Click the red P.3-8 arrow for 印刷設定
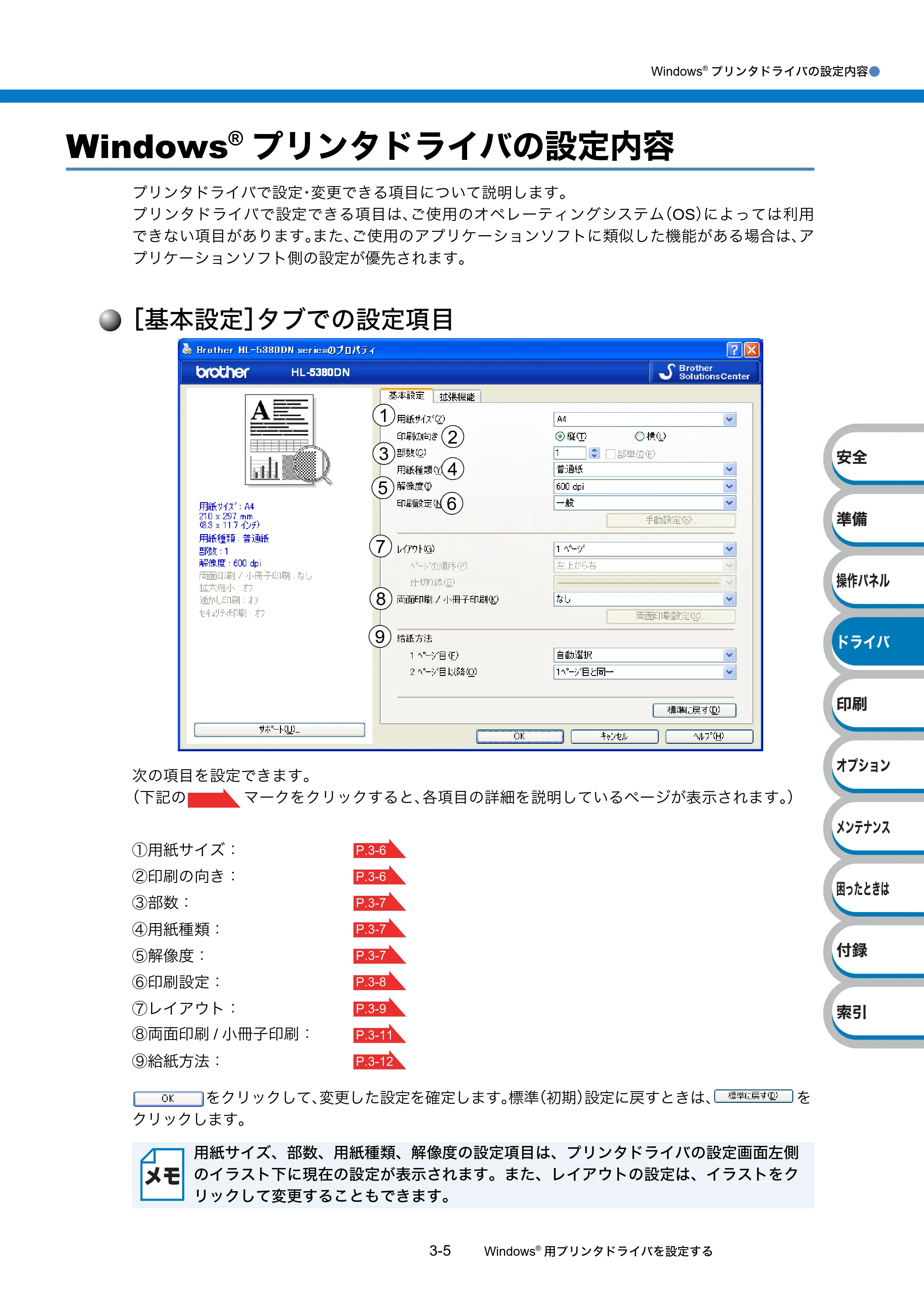924x1308 pixels. coord(379,981)
